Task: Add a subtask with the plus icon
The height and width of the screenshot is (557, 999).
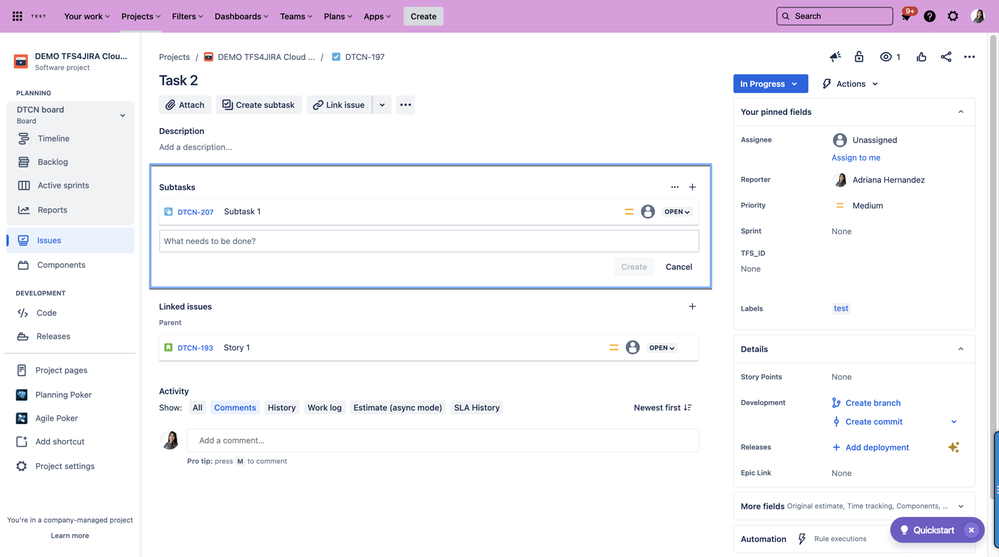Action: coord(693,187)
